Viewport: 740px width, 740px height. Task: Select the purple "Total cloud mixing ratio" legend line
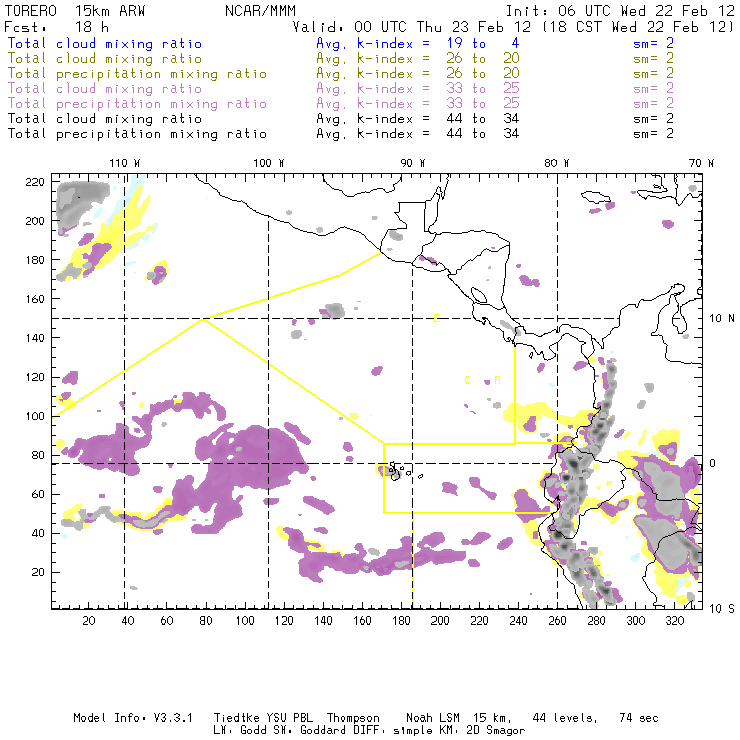tap(105, 89)
